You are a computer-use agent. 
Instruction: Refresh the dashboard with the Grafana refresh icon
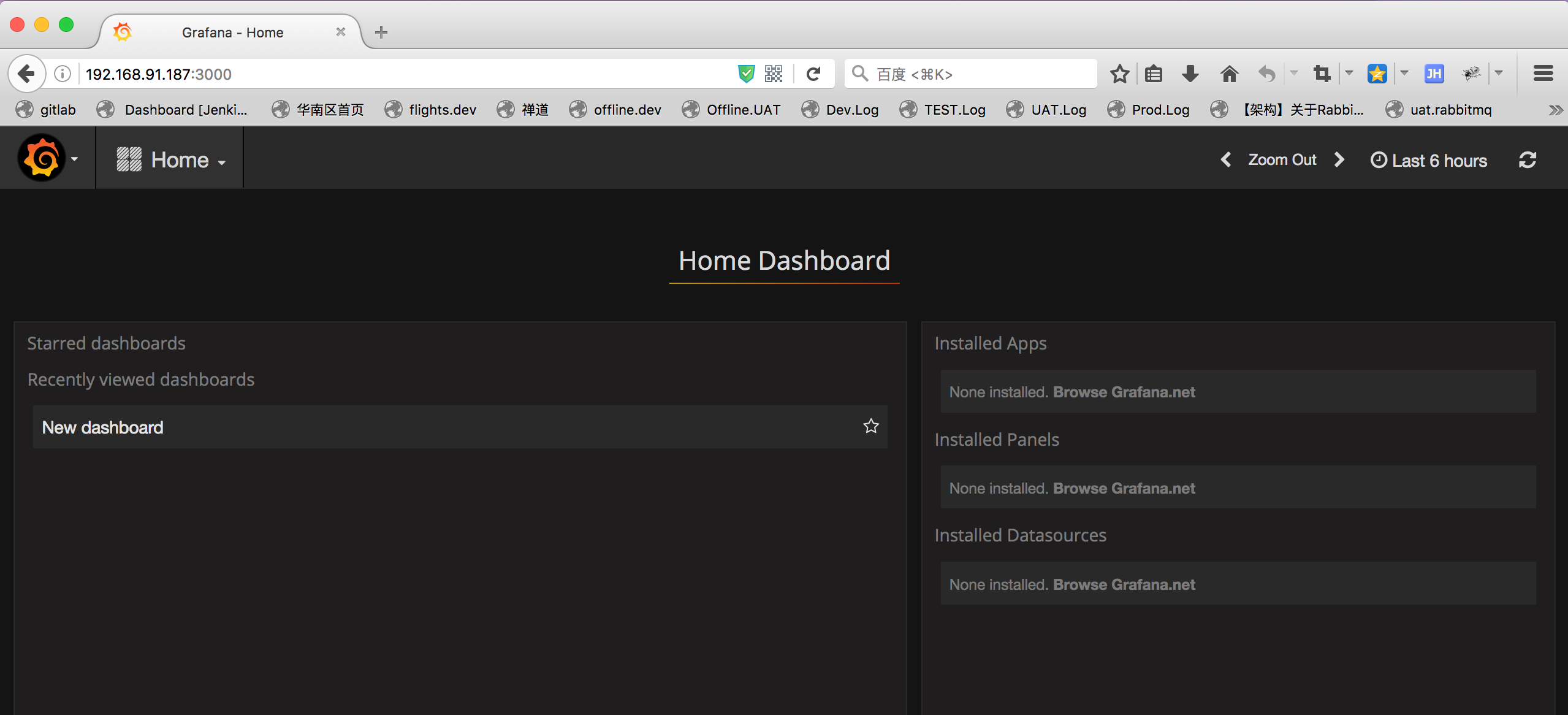pos(1527,160)
